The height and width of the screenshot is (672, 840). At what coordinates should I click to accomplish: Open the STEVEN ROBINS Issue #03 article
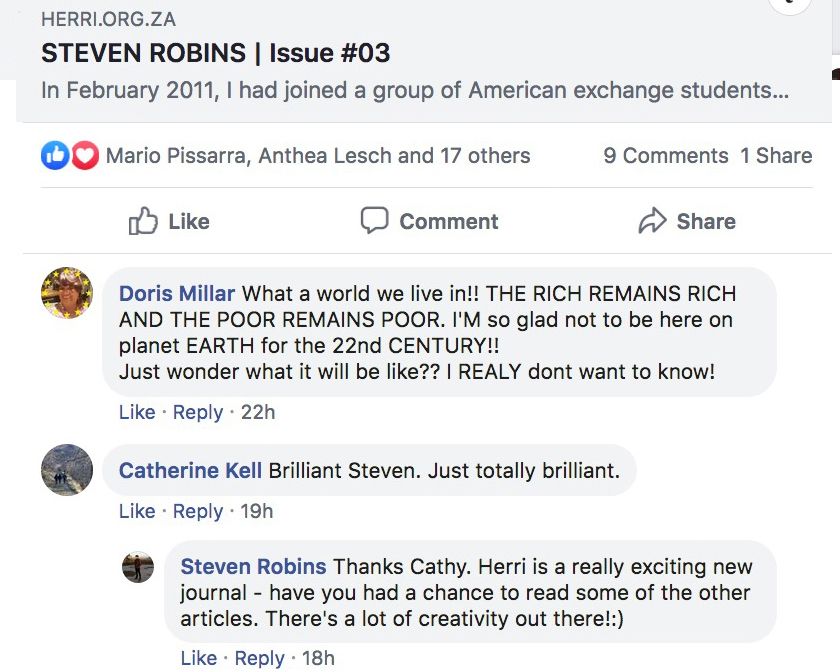coord(215,52)
